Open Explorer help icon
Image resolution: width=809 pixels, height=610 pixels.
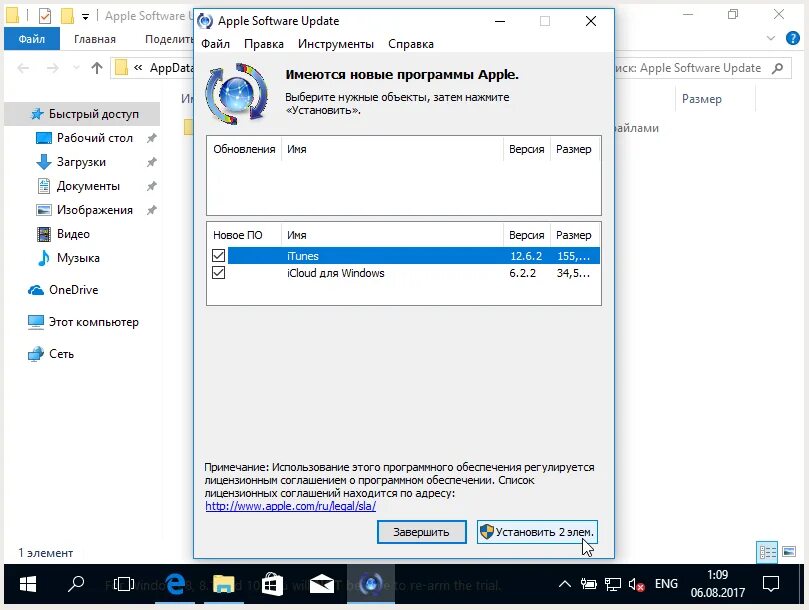[x=792, y=38]
